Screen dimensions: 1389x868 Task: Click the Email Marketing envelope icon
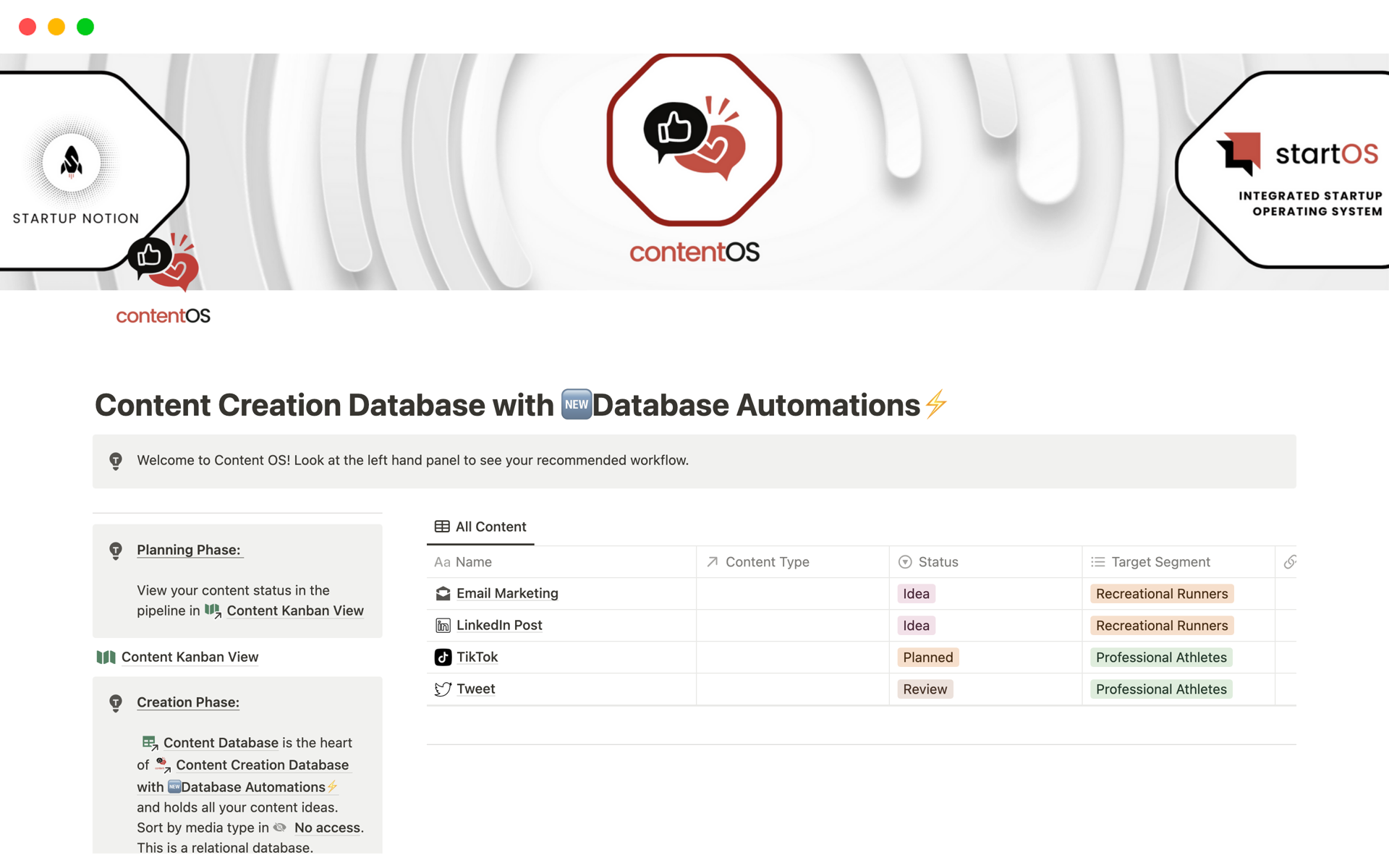click(x=442, y=593)
